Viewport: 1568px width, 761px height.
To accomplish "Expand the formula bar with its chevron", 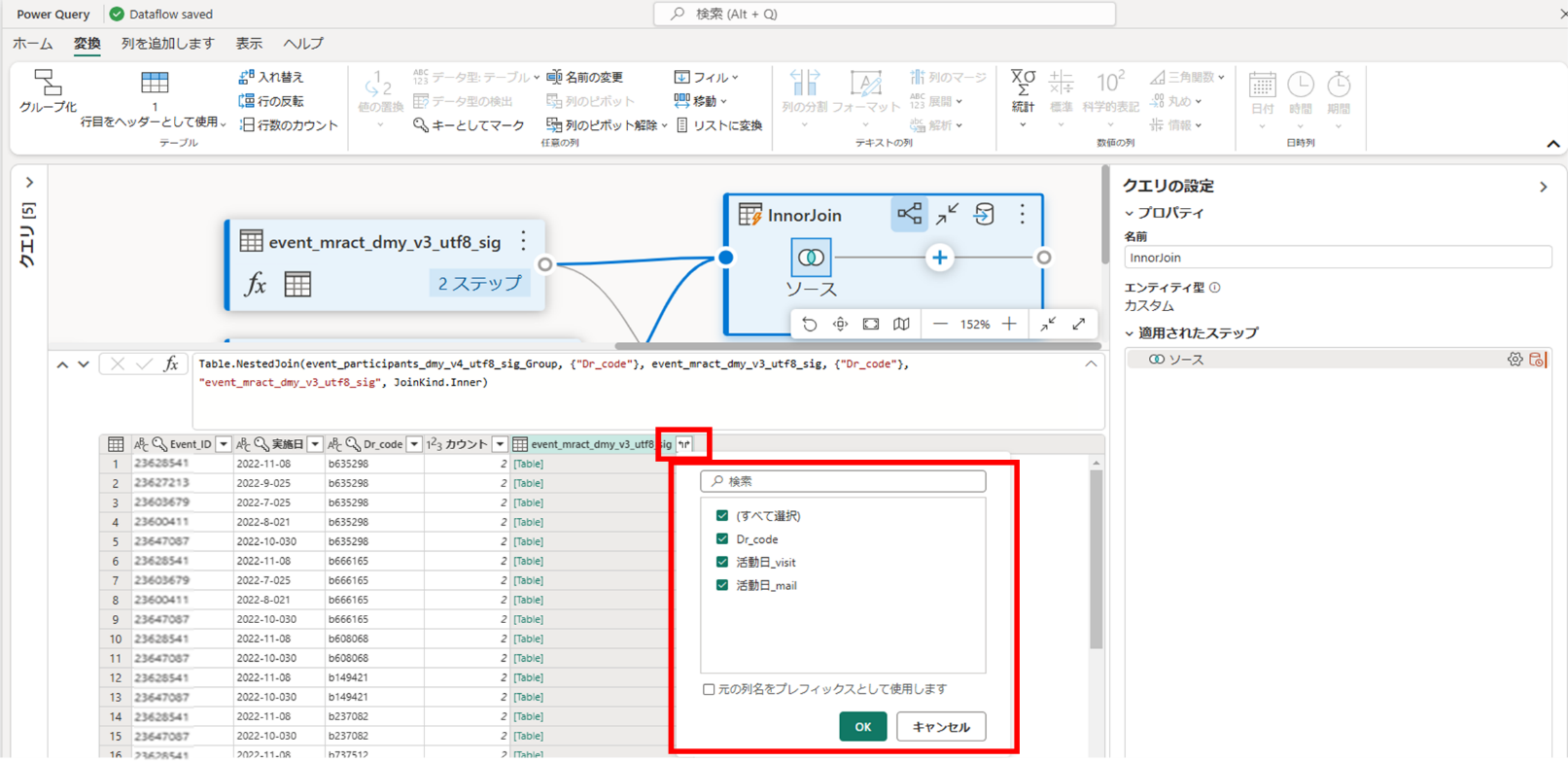I will click(1091, 363).
